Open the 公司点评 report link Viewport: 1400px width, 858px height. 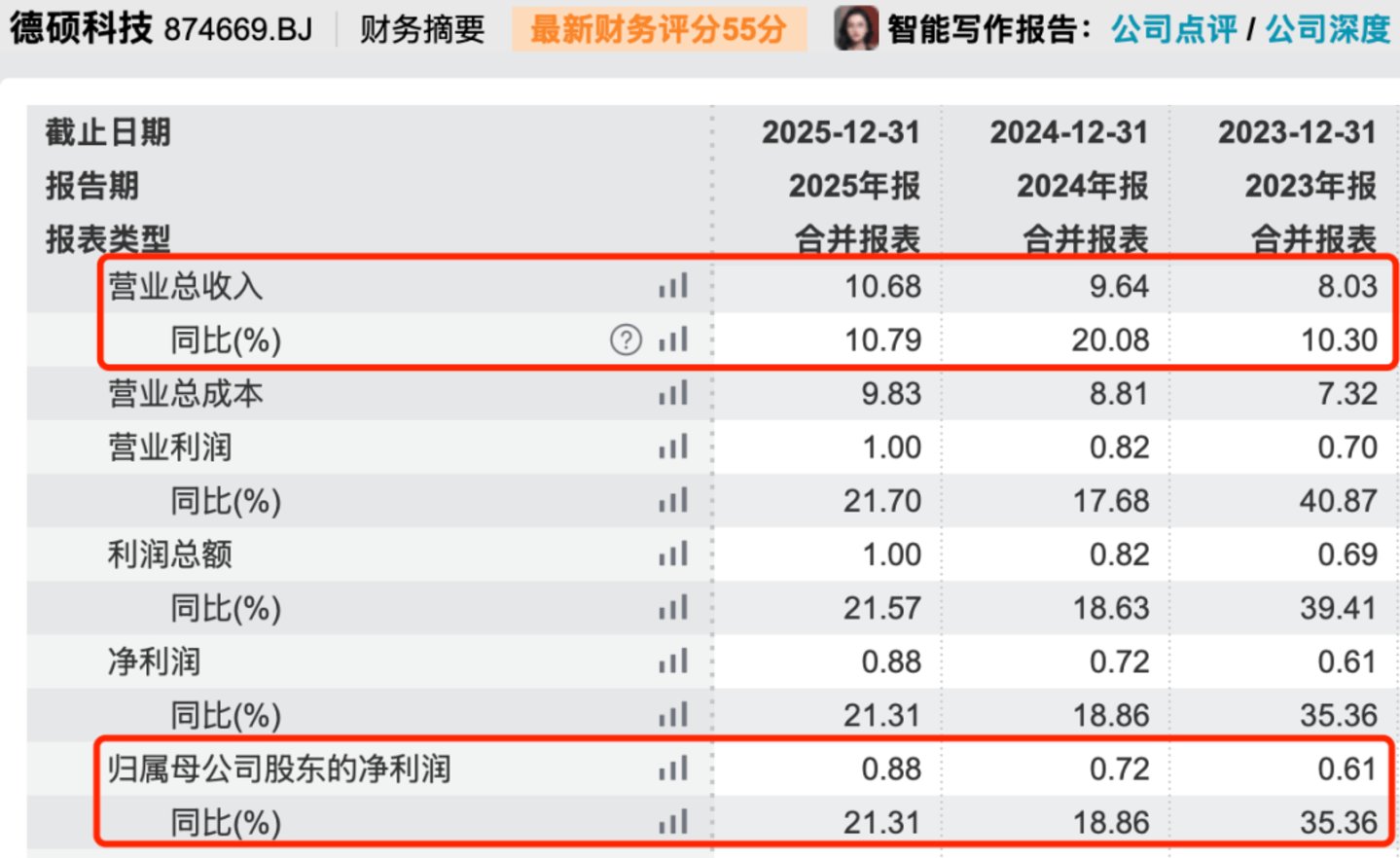(x=1173, y=29)
